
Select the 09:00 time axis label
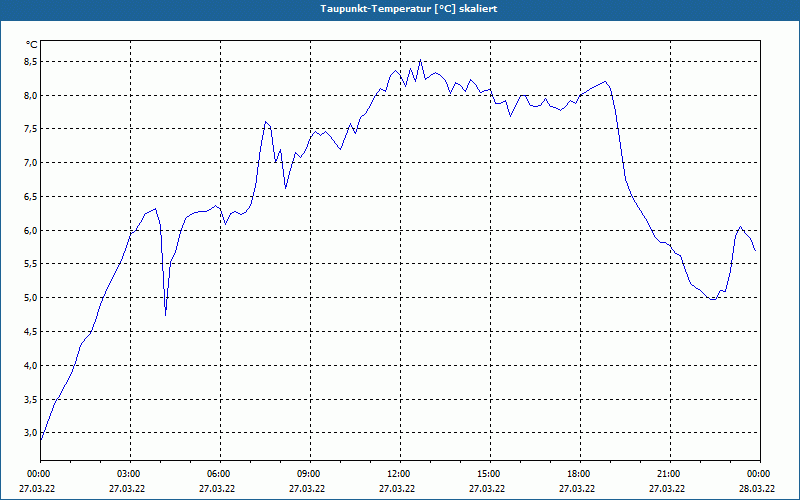[310, 474]
